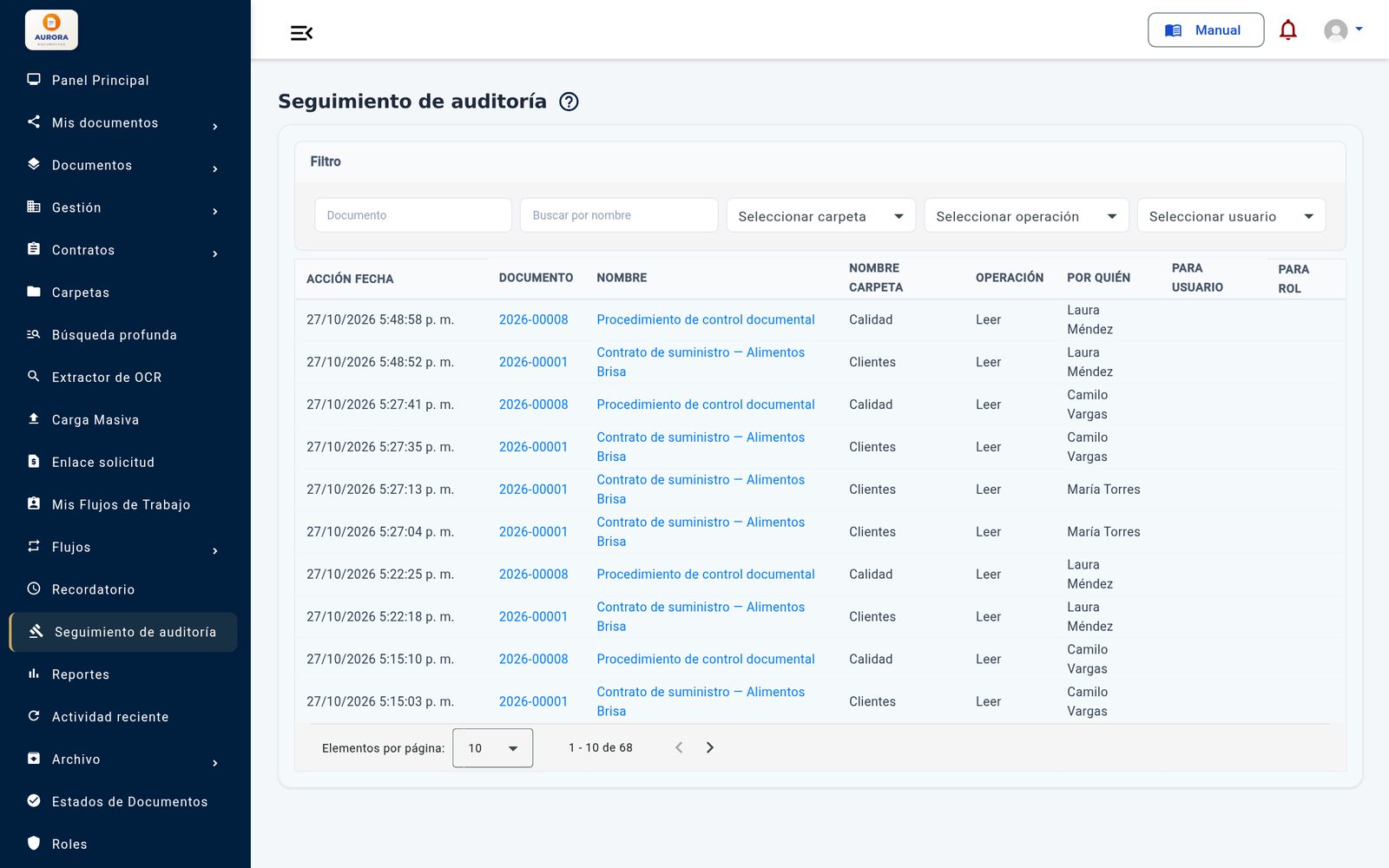Expand the Archivo submenu arrow
Image resolution: width=1389 pixels, height=868 pixels.
[215, 763]
